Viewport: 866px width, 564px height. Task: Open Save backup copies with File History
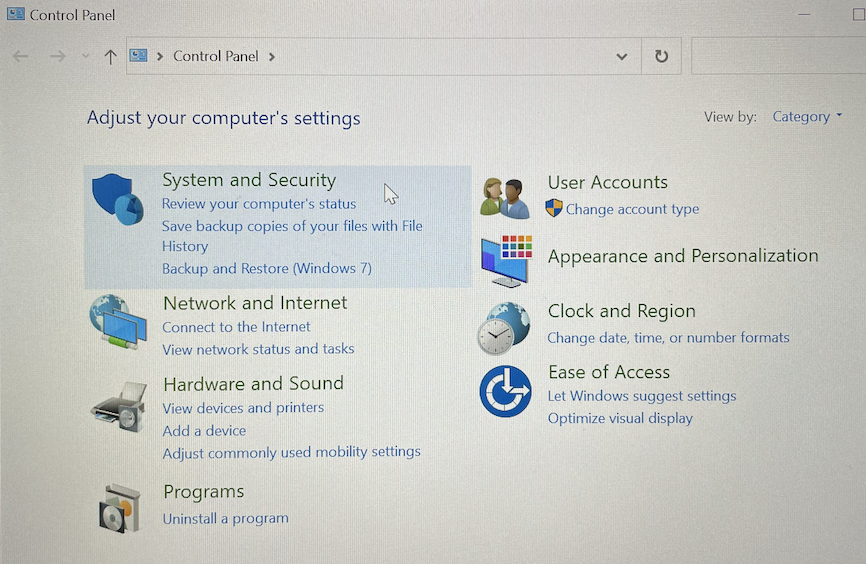pyautogui.click(x=292, y=236)
